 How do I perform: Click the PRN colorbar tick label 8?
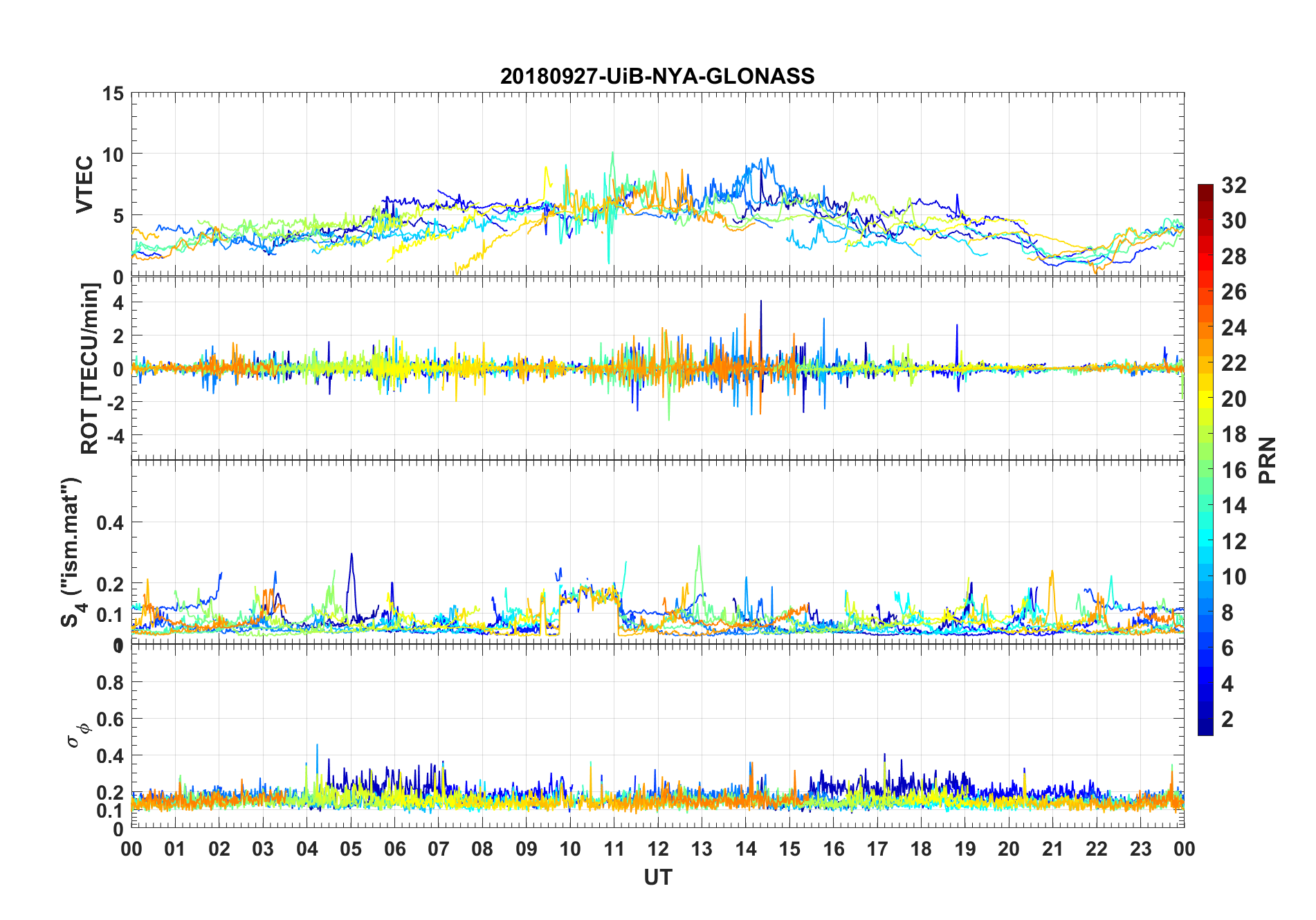[1228, 612]
